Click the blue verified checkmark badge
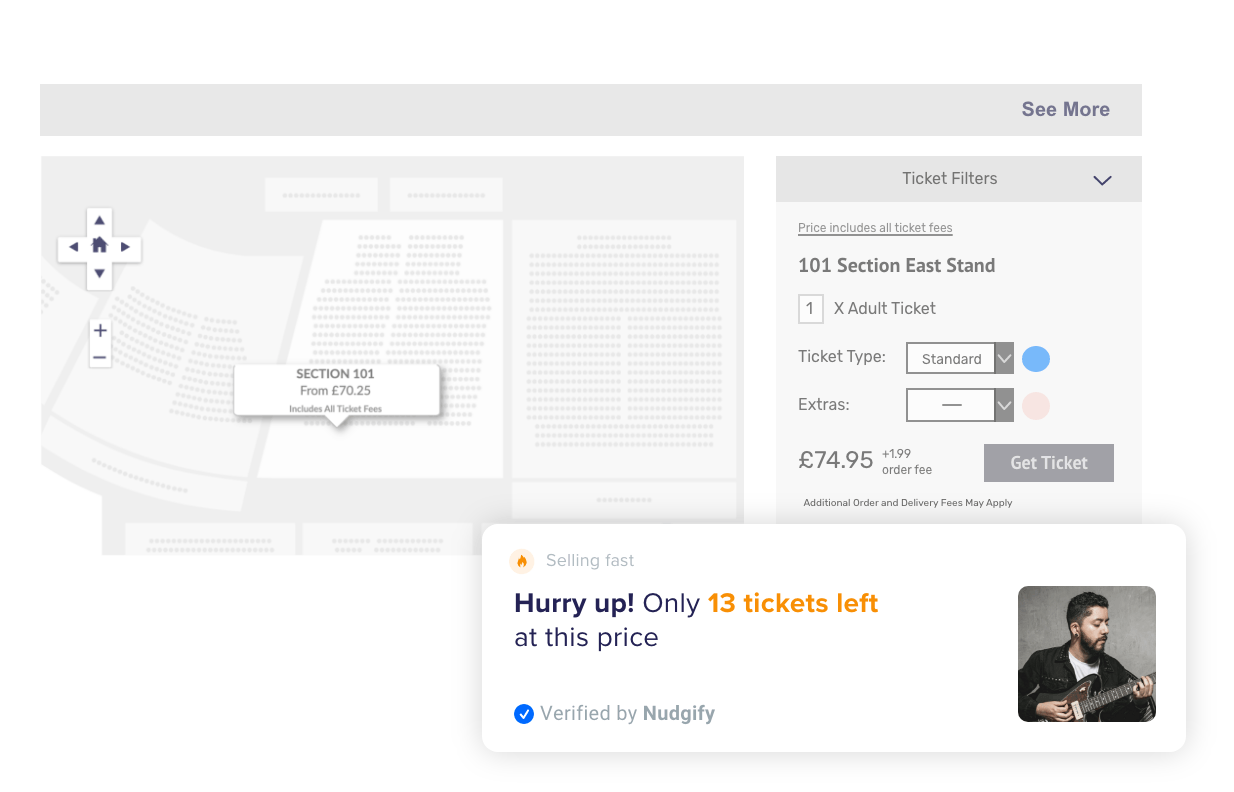The height and width of the screenshot is (792, 1234). coord(524,714)
